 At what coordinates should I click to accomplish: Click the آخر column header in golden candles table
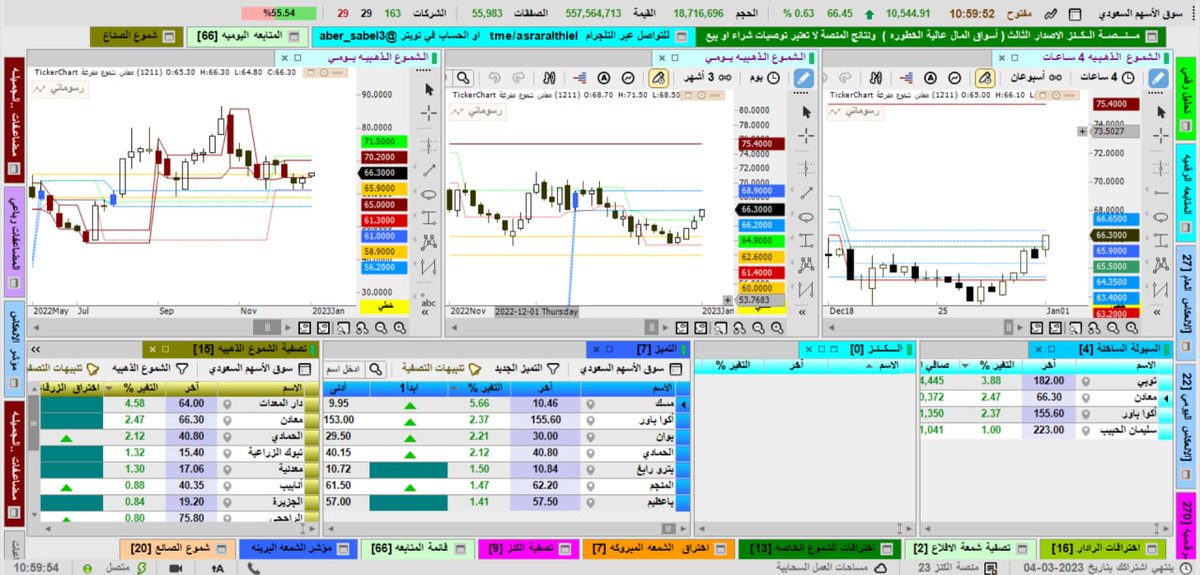(x=191, y=387)
